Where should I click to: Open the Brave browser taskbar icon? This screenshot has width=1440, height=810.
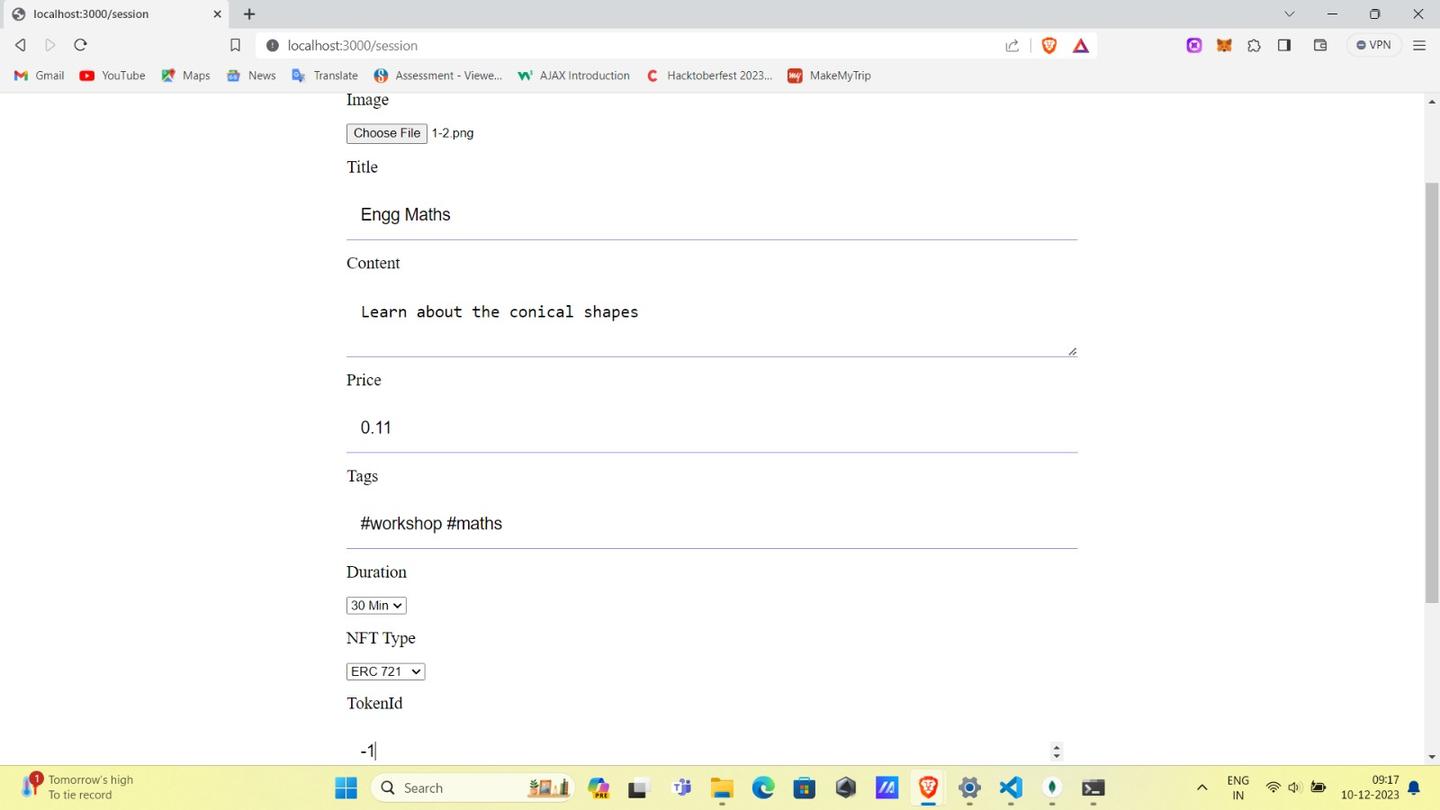pyautogui.click(x=928, y=788)
